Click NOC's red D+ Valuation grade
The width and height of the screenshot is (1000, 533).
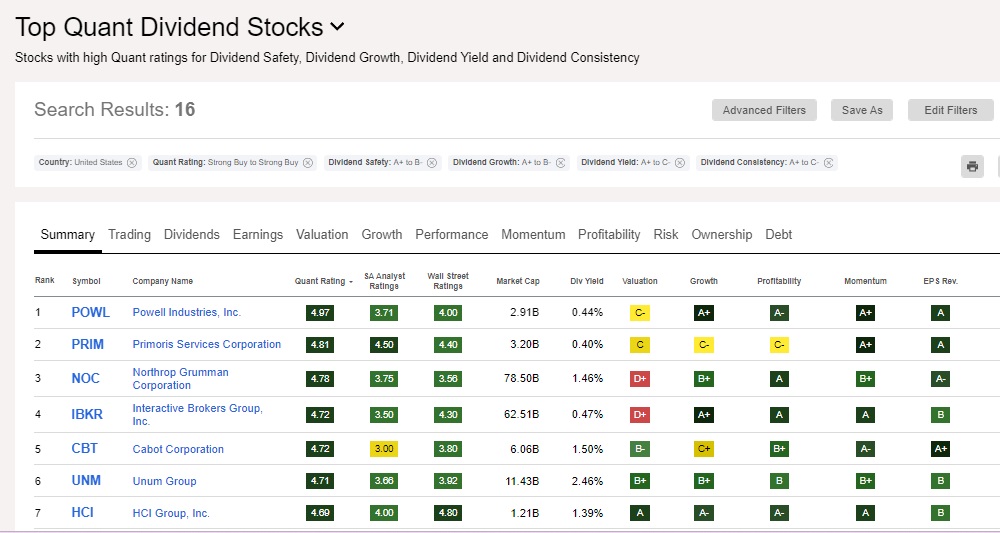640,379
